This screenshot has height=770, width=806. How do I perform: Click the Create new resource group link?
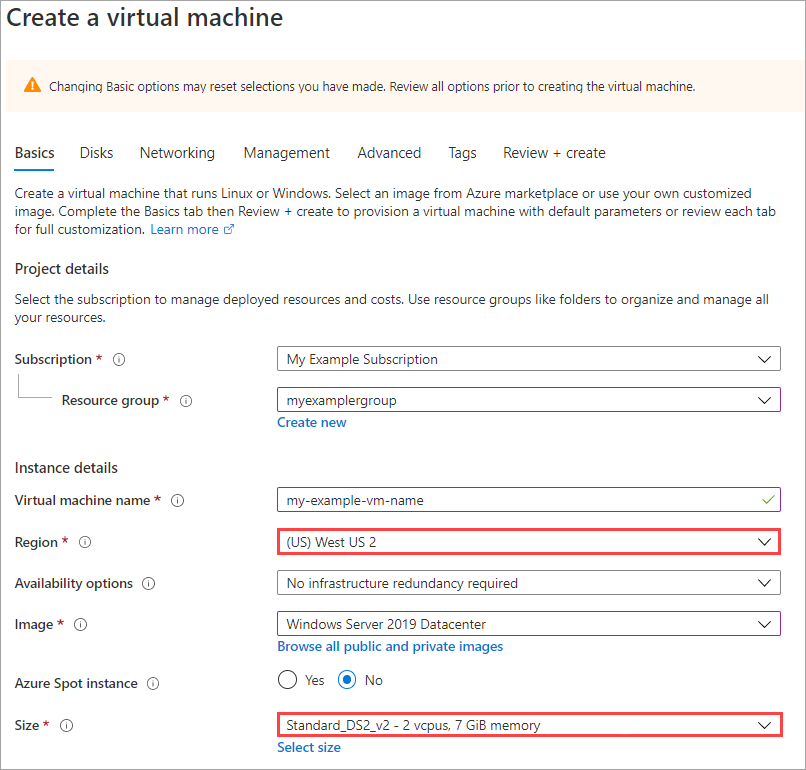tap(312, 422)
